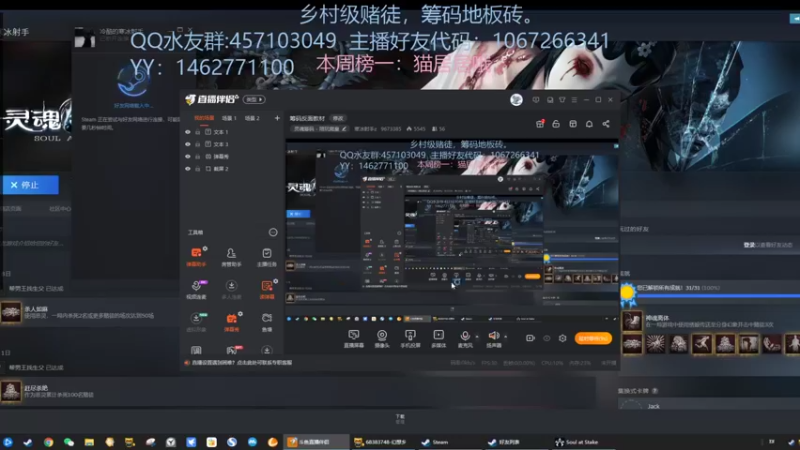This screenshot has height=450, width=800.
Task: Switch to the 场景 2 tab
Action: 252,118
